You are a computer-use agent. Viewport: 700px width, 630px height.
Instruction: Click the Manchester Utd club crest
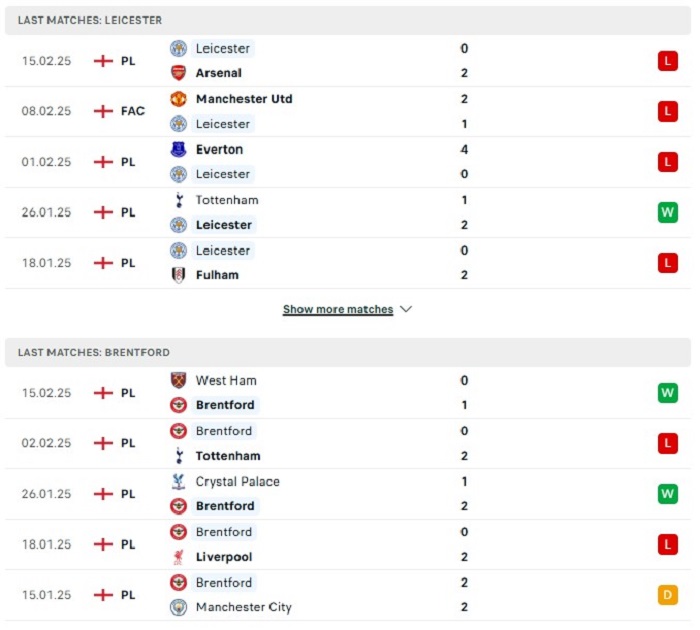(179, 99)
